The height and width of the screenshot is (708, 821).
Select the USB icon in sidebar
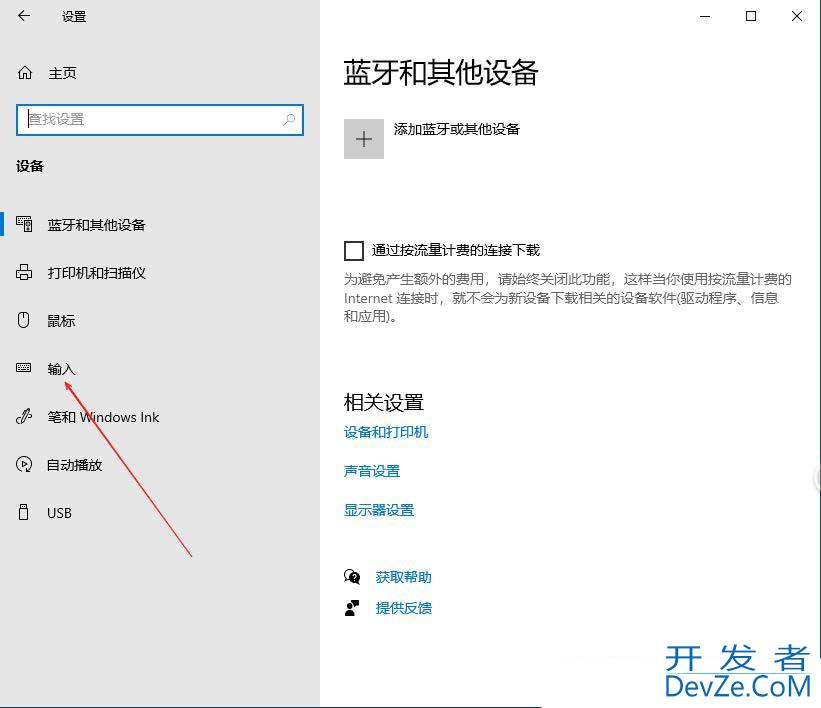pyautogui.click(x=24, y=512)
